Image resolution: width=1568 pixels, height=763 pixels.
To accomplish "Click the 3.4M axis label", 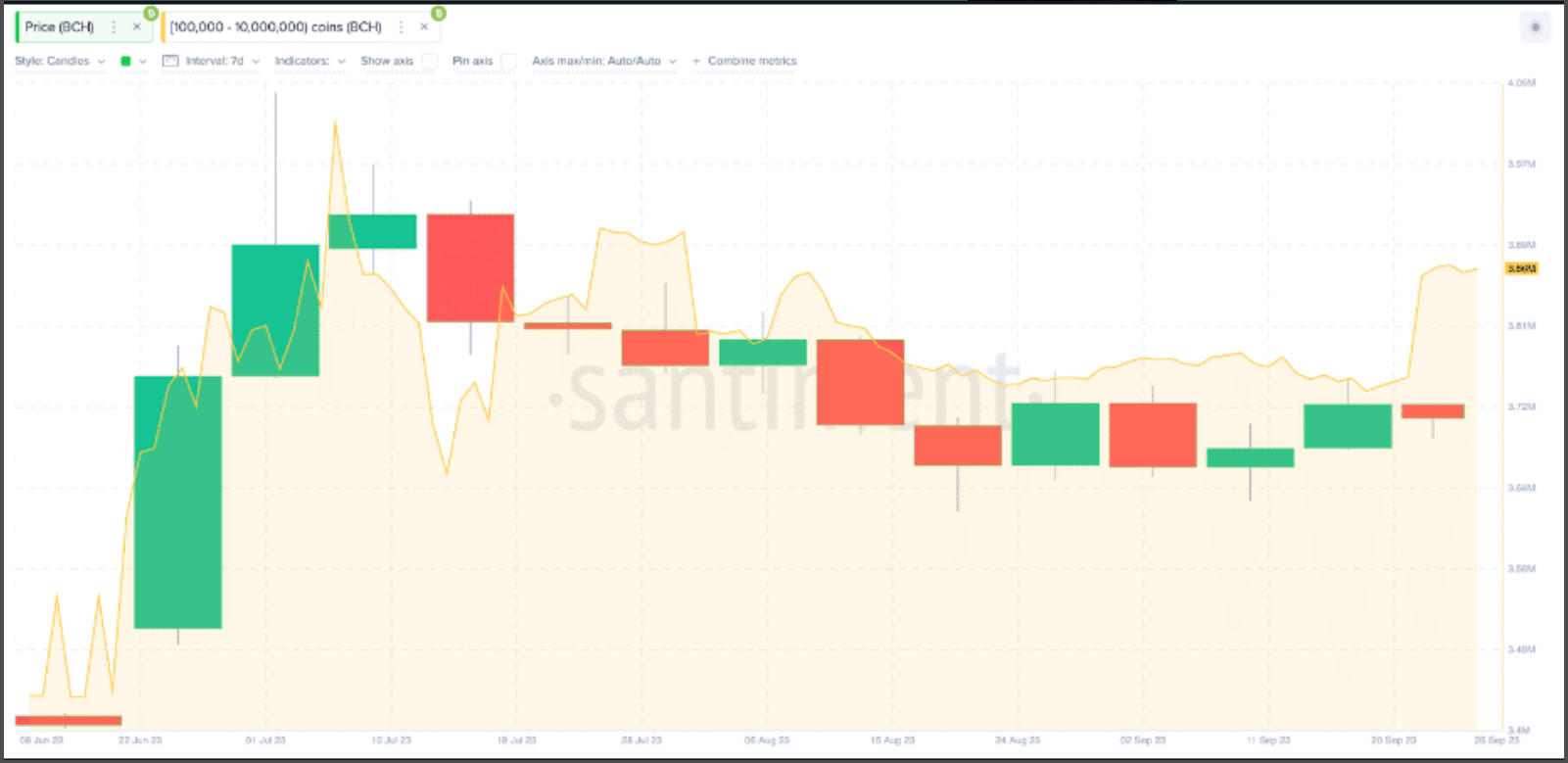I will (x=1519, y=730).
